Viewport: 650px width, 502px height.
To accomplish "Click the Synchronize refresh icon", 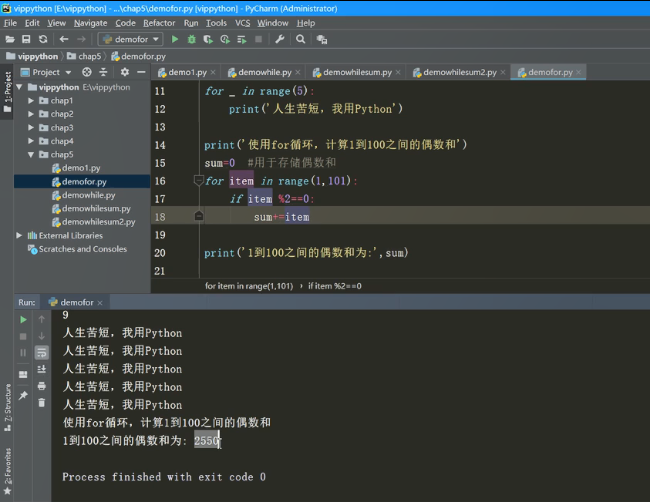I will [x=43, y=39].
